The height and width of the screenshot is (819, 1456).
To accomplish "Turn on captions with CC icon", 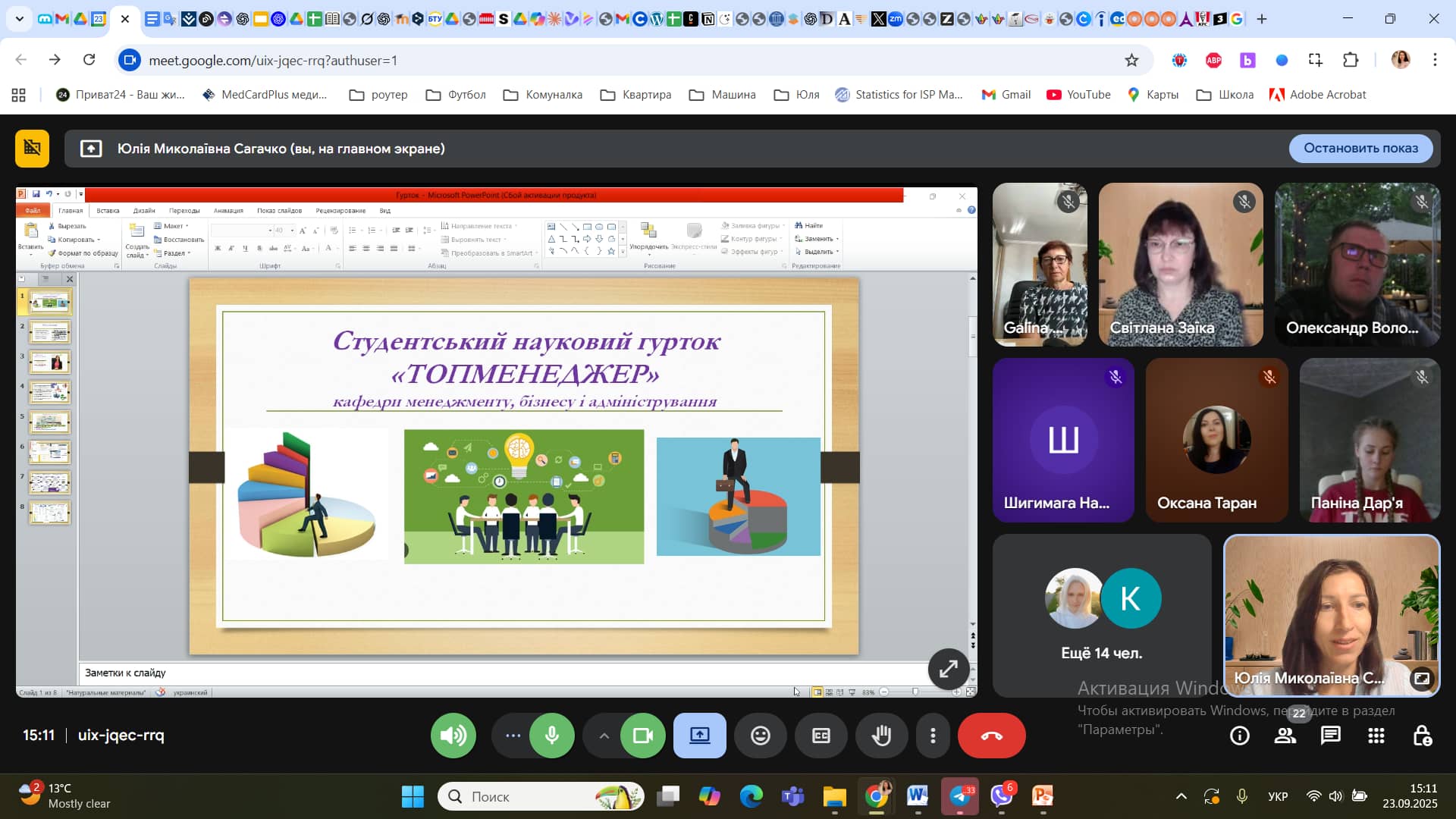I will pos(821,736).
